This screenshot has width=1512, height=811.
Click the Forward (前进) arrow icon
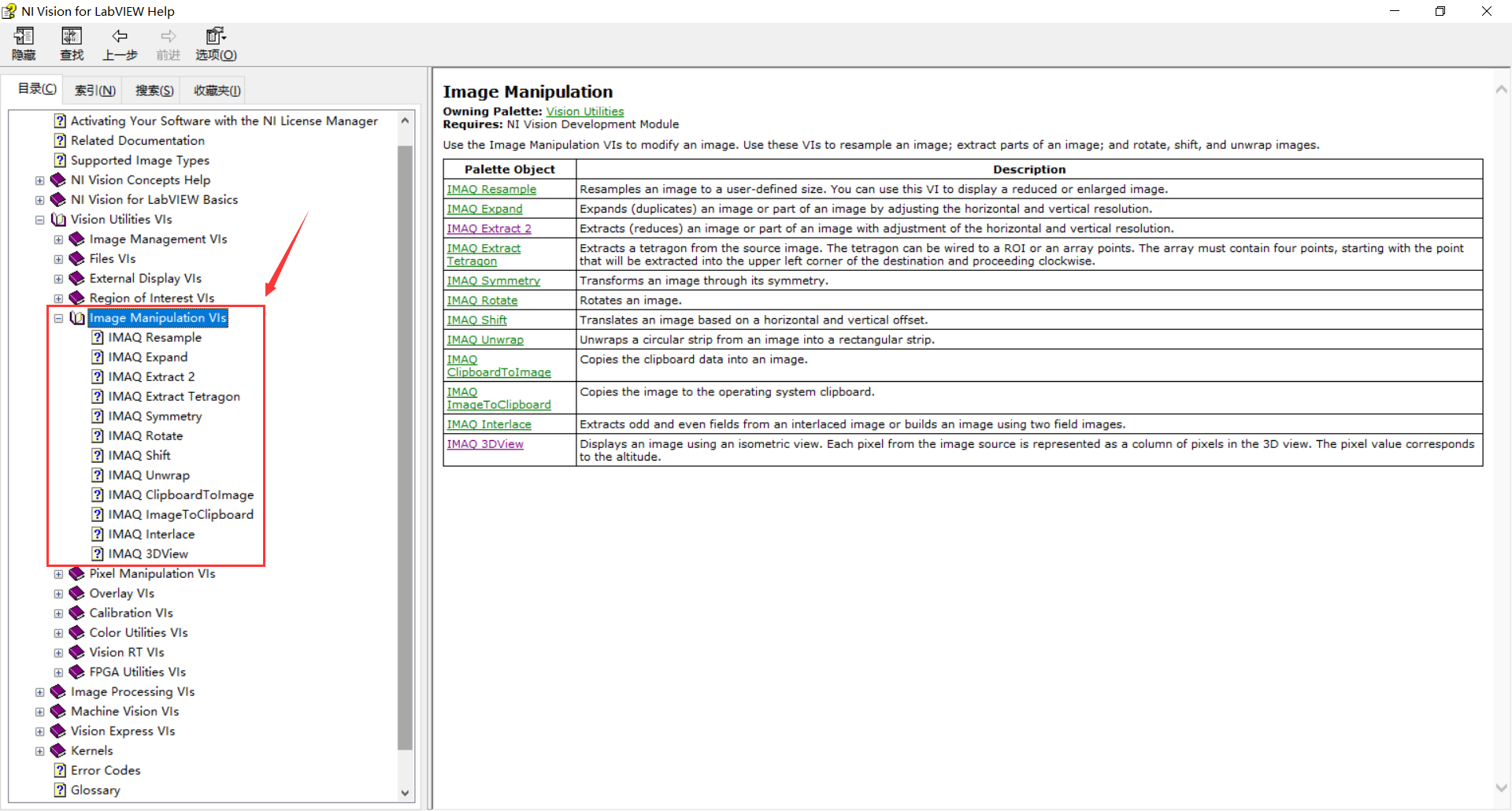pos(169,36)
